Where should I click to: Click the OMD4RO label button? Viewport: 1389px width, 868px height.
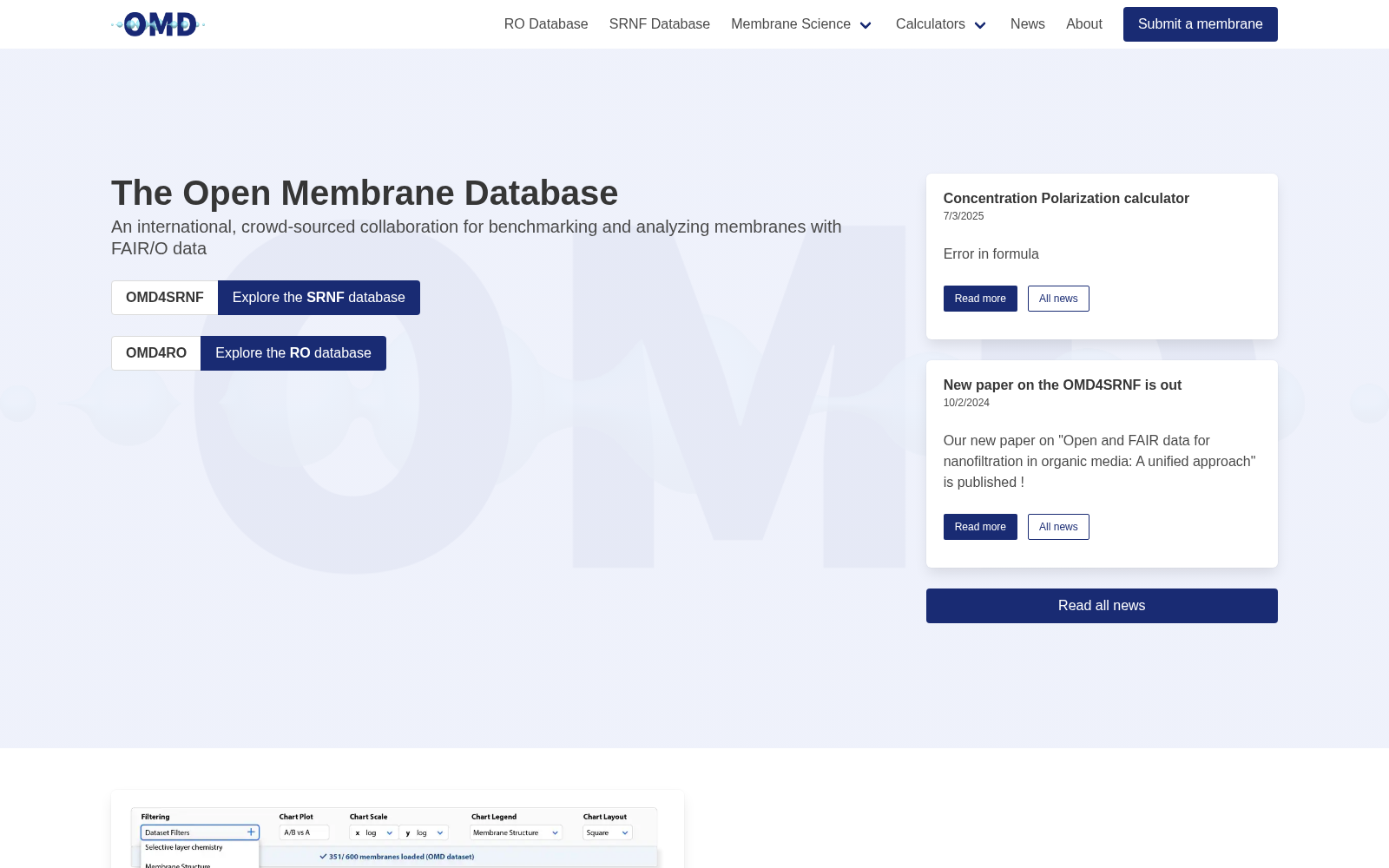(x=156, y=353)
